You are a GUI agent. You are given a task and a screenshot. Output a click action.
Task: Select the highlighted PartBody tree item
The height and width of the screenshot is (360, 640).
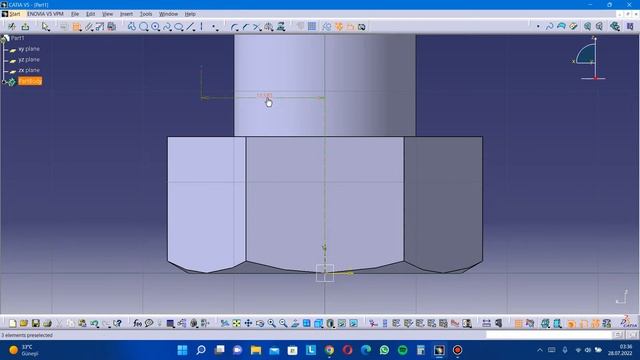tap(30, 81)
